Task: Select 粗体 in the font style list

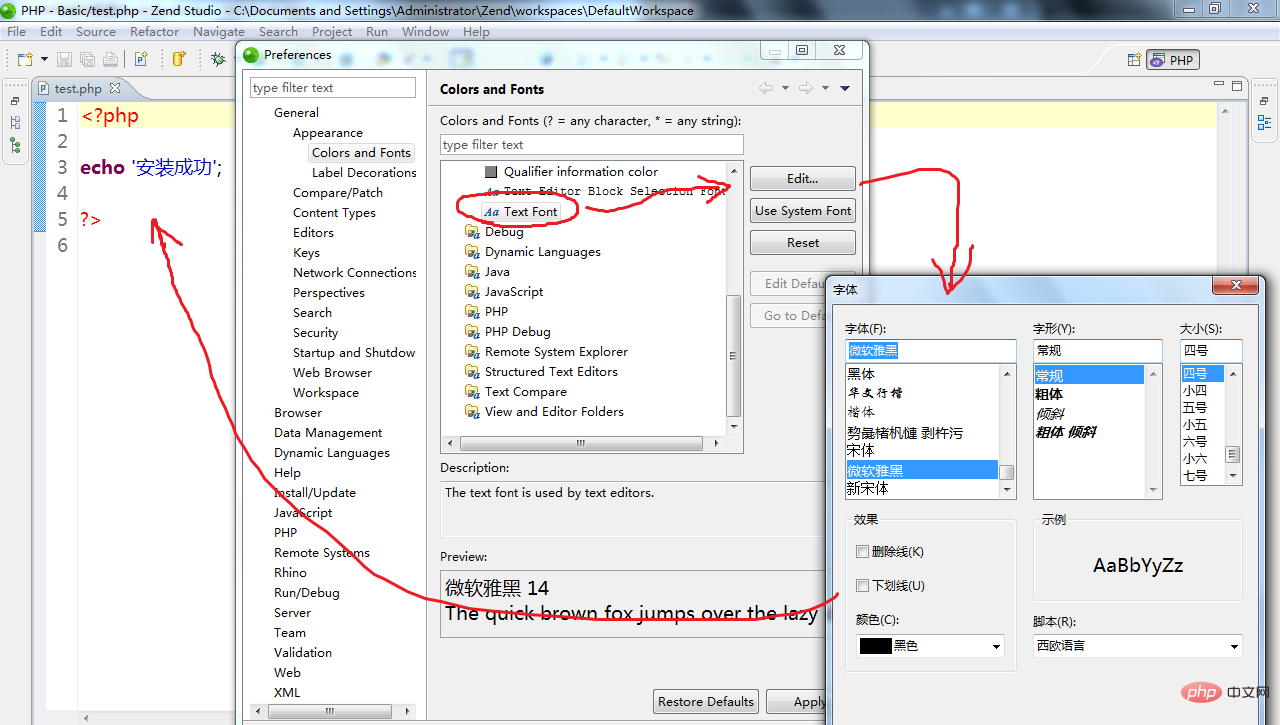Action: coord(1049,394)
